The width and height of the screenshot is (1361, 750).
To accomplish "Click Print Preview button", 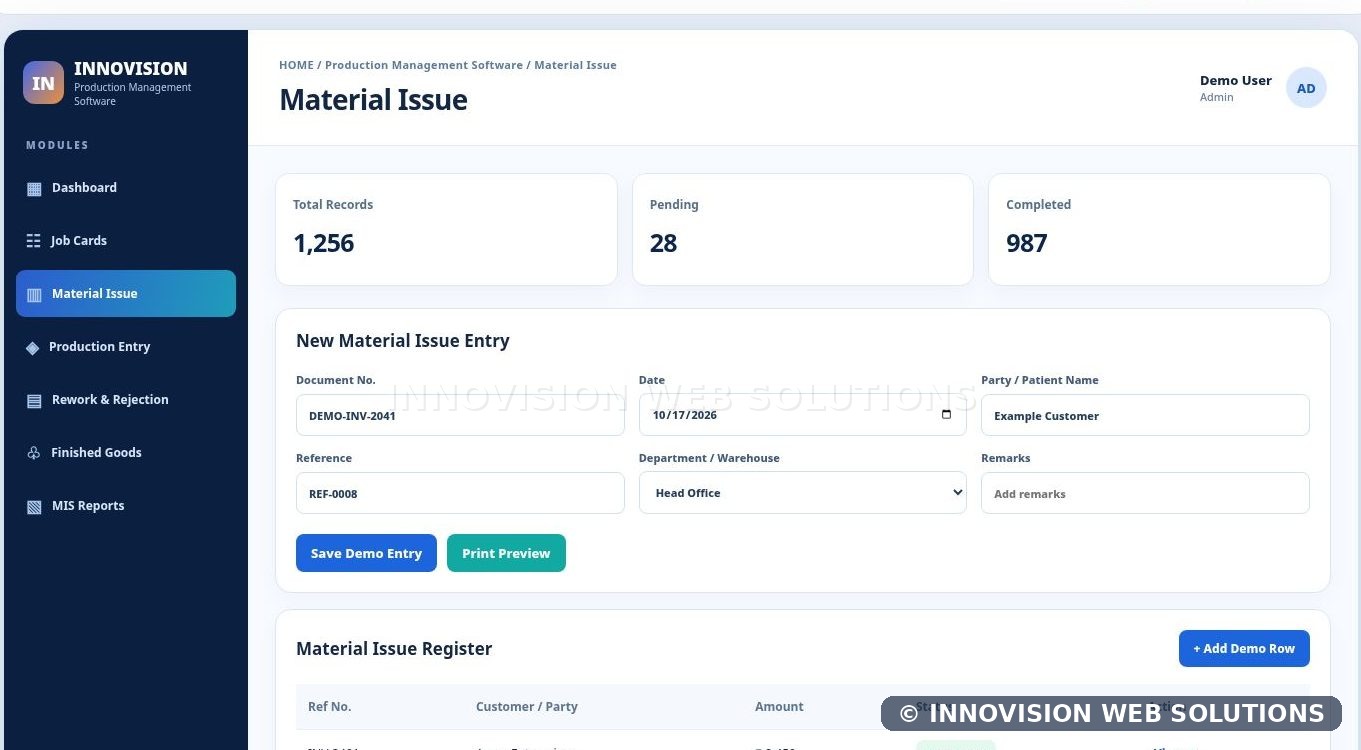I will click(506, 553).
